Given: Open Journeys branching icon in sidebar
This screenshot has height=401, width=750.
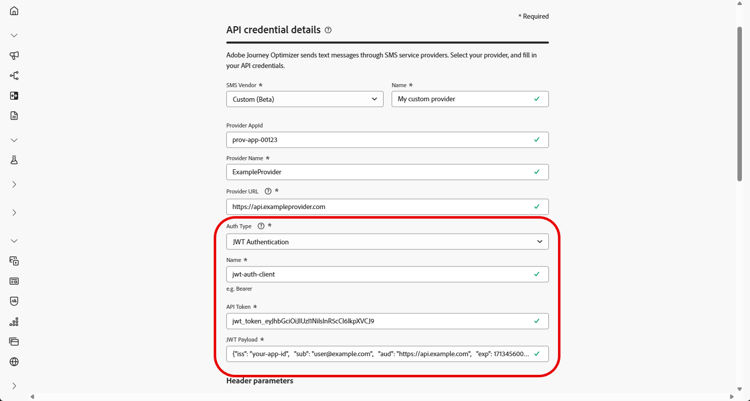Looking at the screenshot, I should point(14,76).
